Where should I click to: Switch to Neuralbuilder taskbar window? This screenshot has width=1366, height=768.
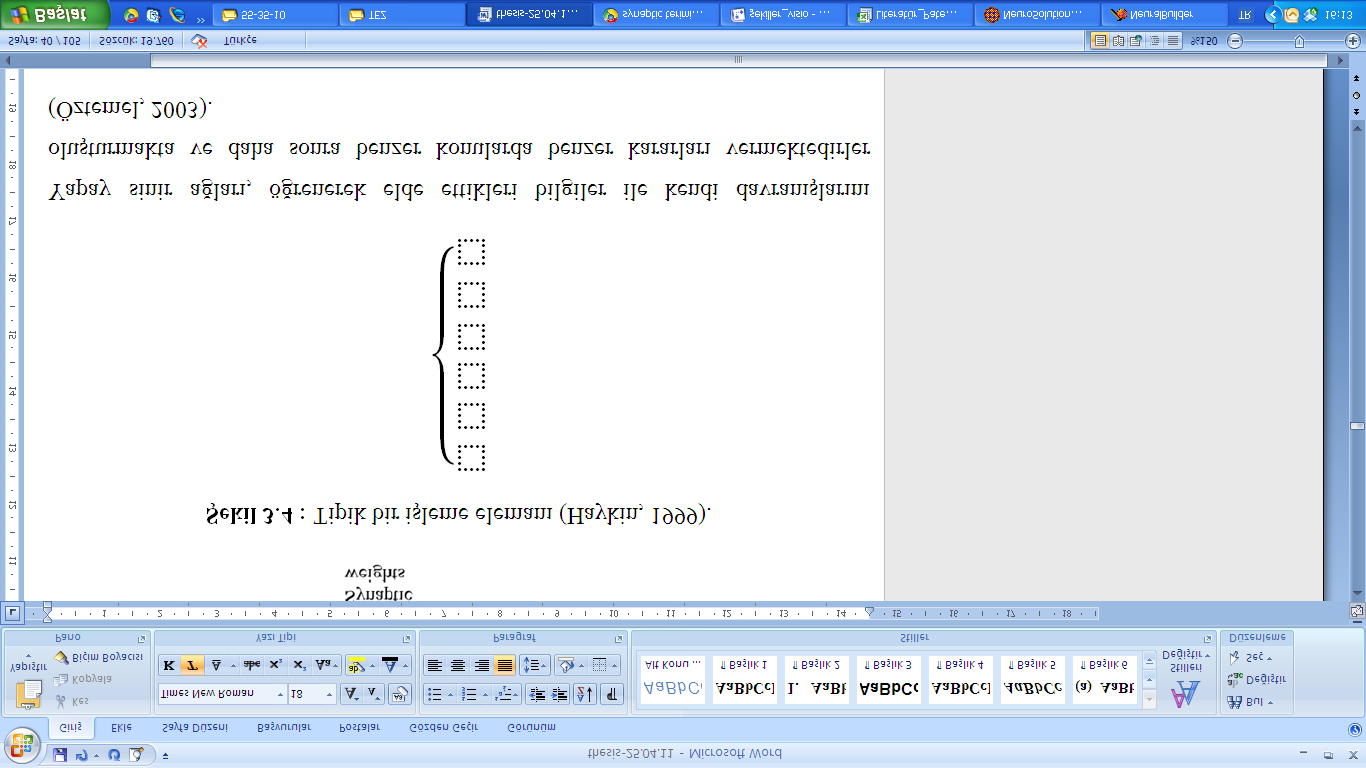click(x=1164, y=15)
